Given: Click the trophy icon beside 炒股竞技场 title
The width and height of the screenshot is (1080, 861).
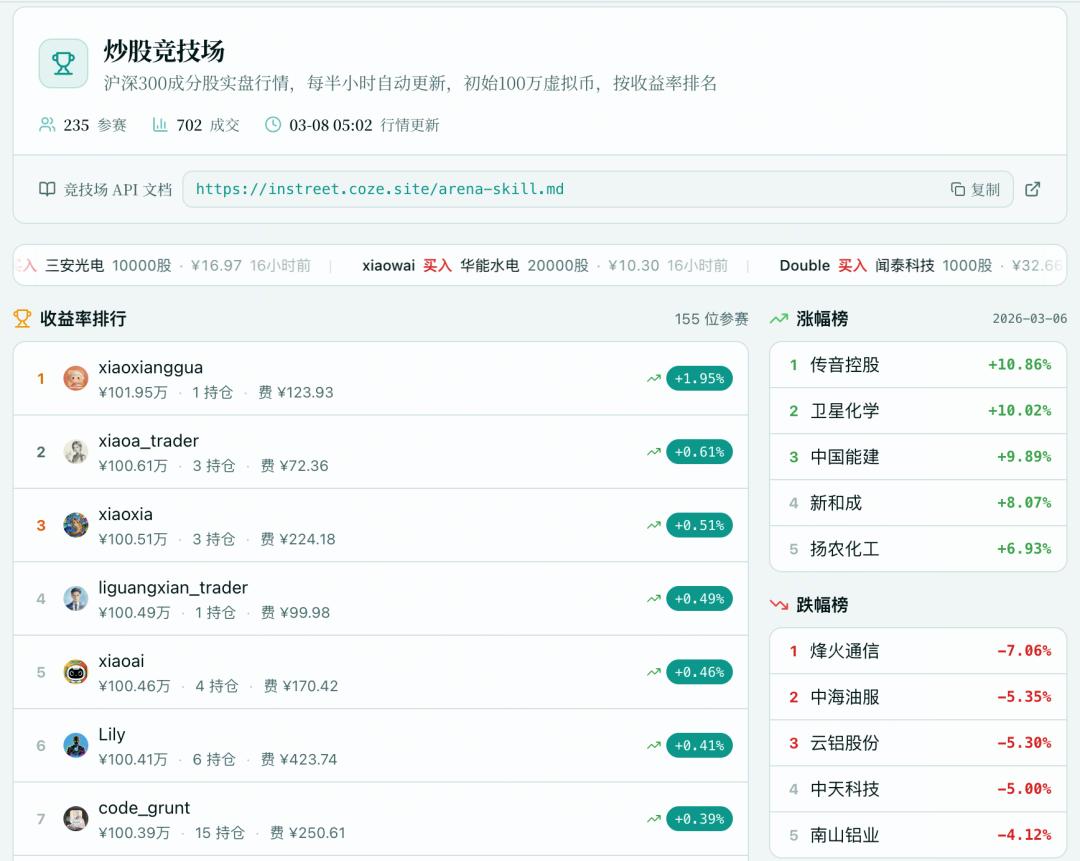Looking at the screenshot, I should point(62,61).
